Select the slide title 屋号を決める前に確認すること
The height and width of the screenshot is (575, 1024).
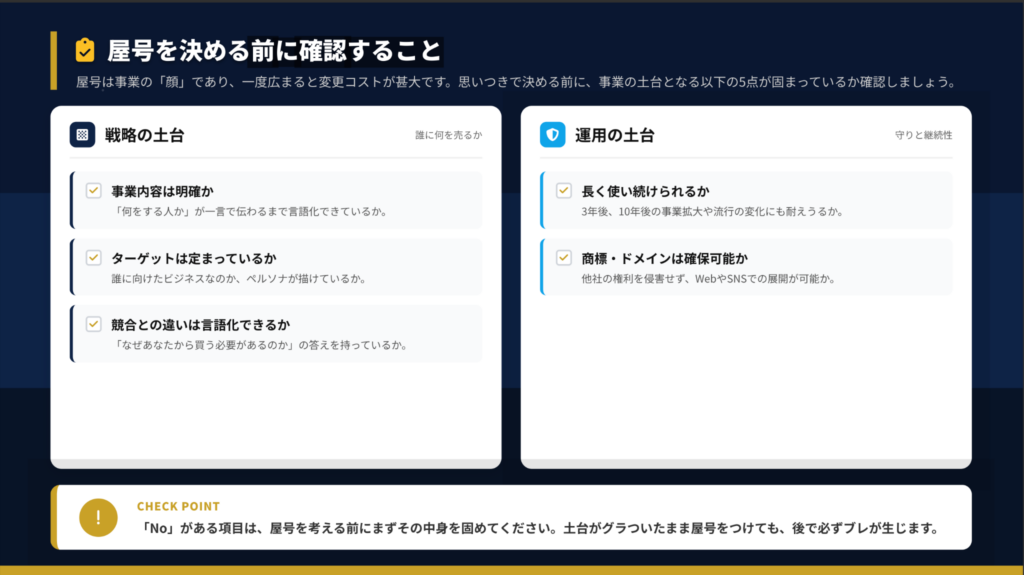point(274,50)
